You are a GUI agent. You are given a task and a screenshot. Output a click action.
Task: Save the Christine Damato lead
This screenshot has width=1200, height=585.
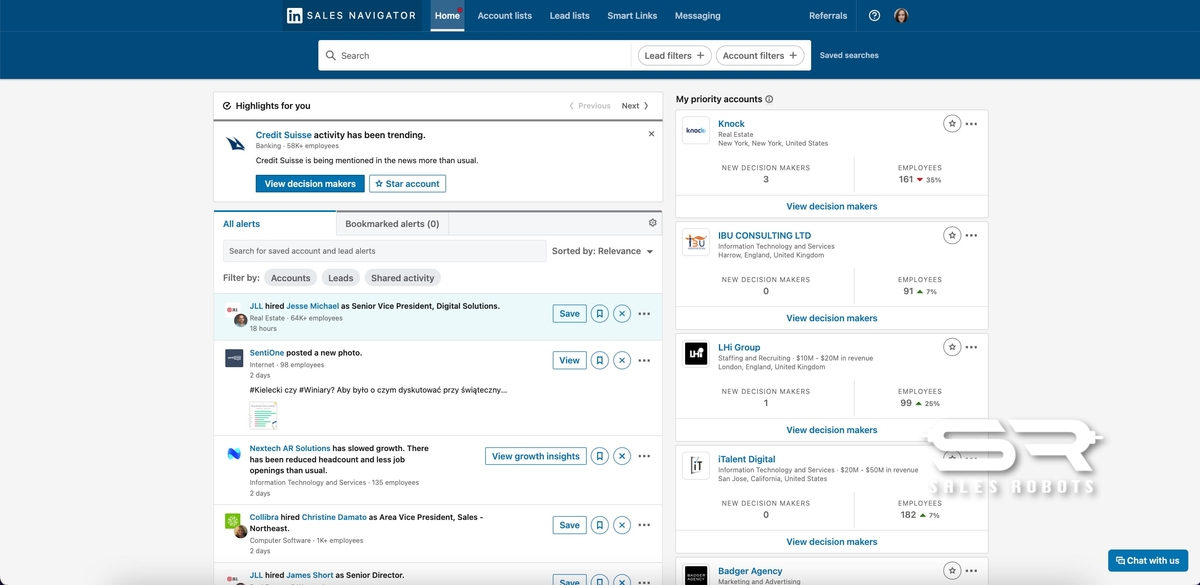(x=569, y=524)
